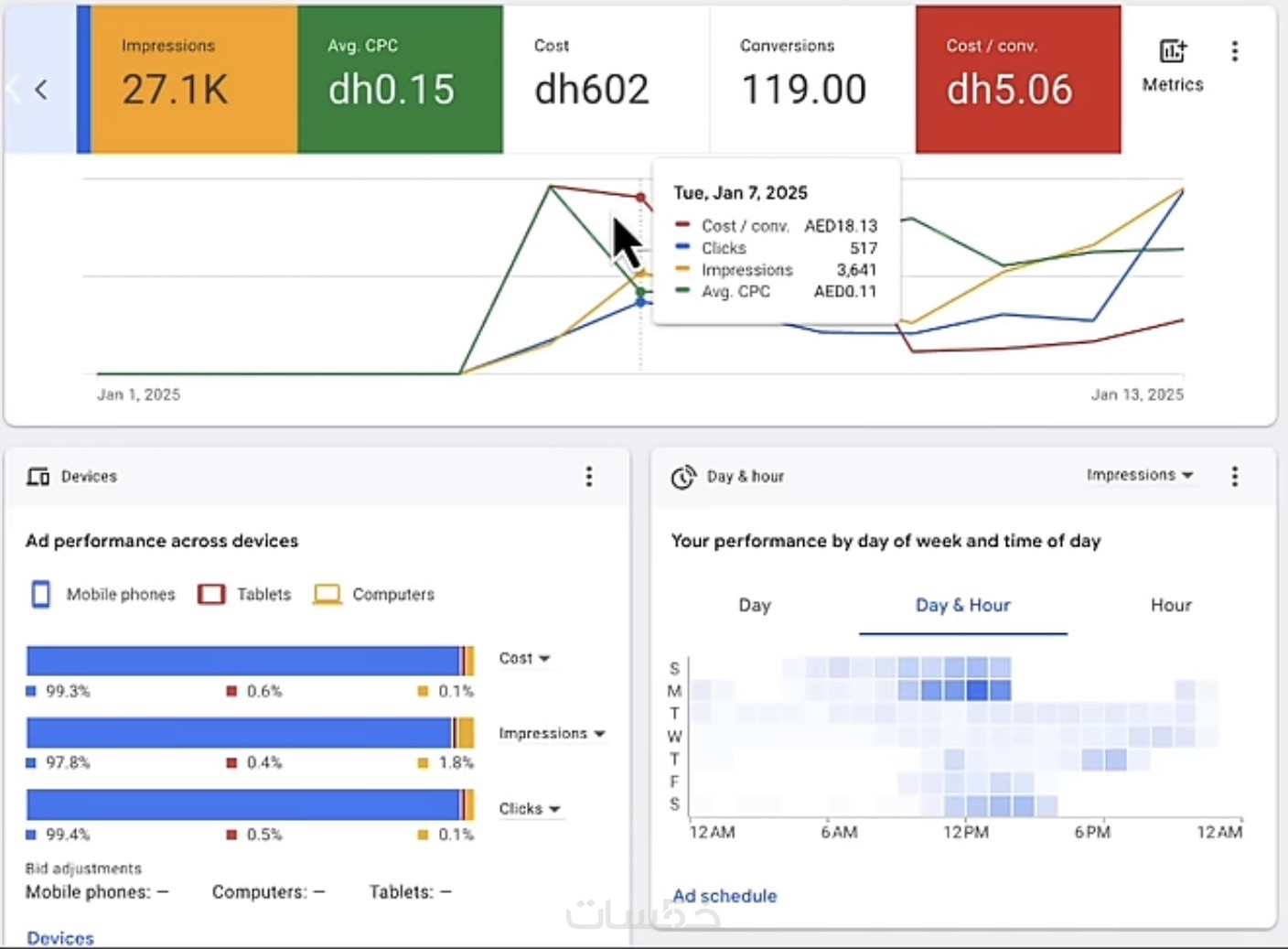Screen dimensions: 1288x949
Task: Open the Ad schedule link
Action: (724, 896)
